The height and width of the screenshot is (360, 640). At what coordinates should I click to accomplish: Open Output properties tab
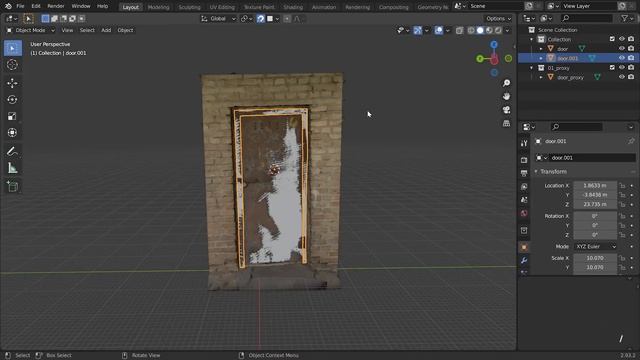tap(524, 173)
